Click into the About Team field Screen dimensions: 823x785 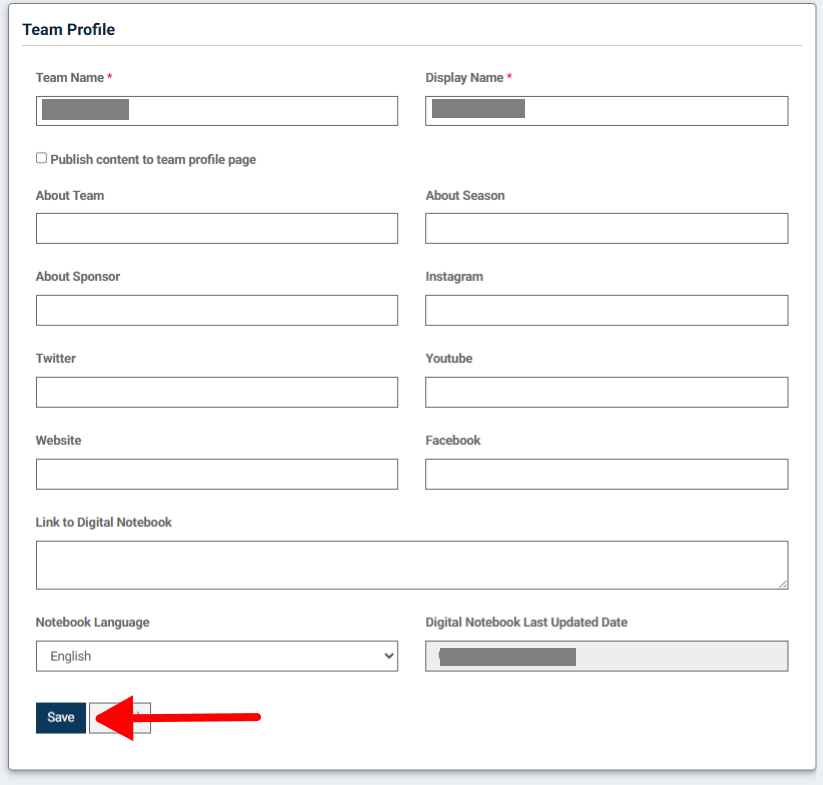[217, 228]
